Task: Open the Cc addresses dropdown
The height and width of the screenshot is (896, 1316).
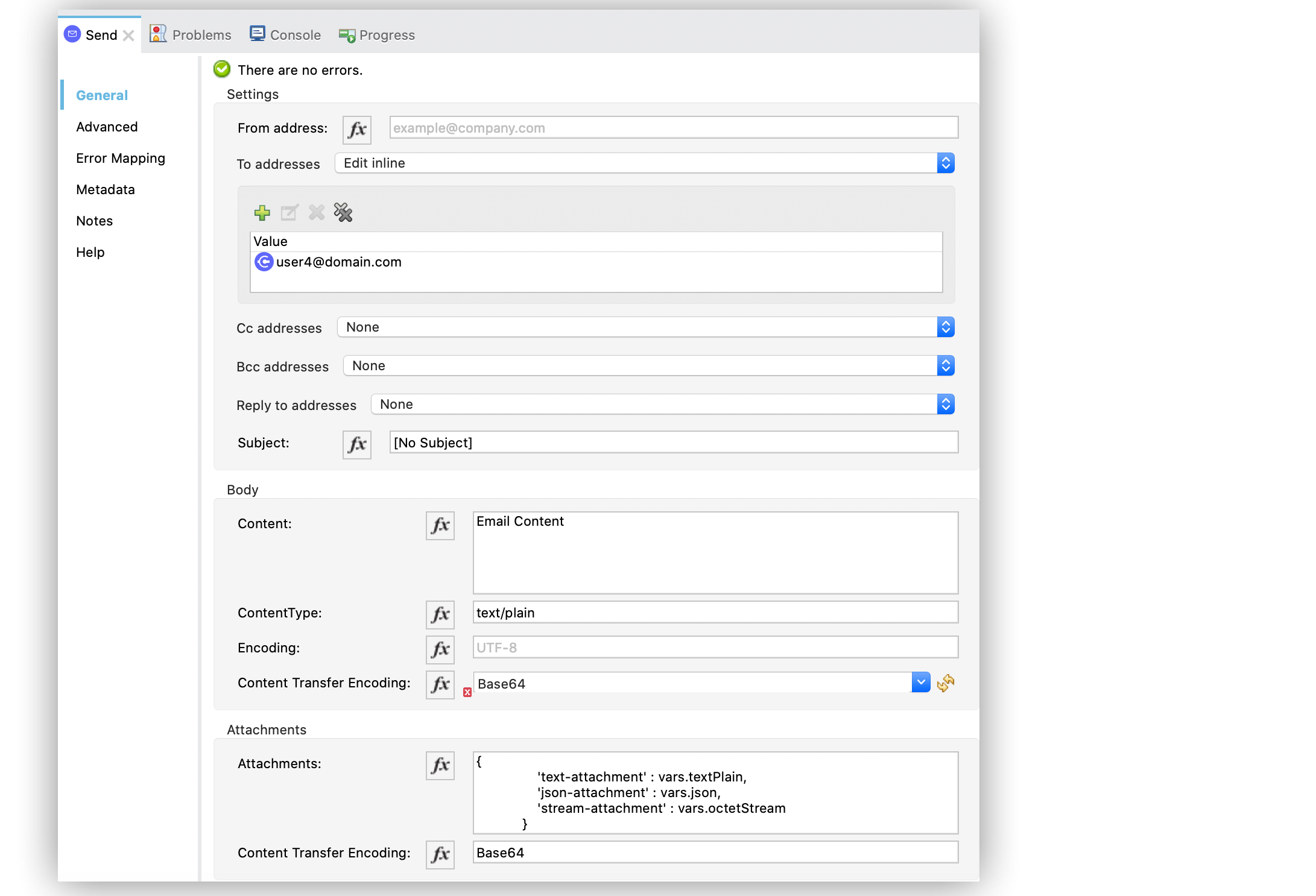Action: [946, 327]
